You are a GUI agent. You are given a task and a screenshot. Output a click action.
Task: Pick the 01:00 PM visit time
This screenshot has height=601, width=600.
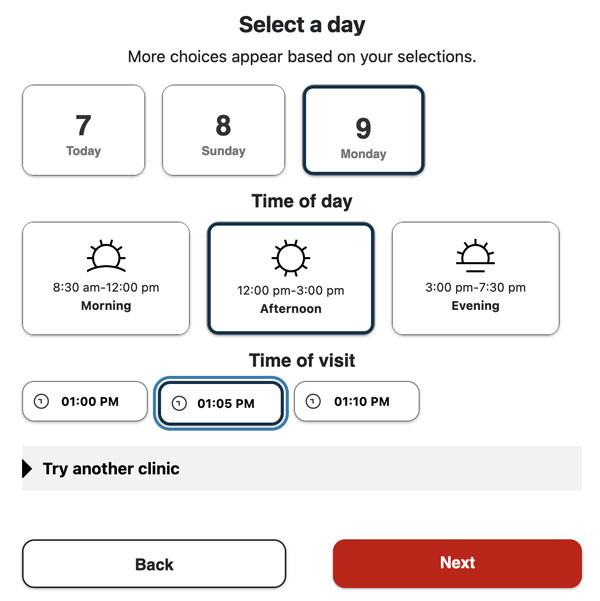click(x=85, y=401)
